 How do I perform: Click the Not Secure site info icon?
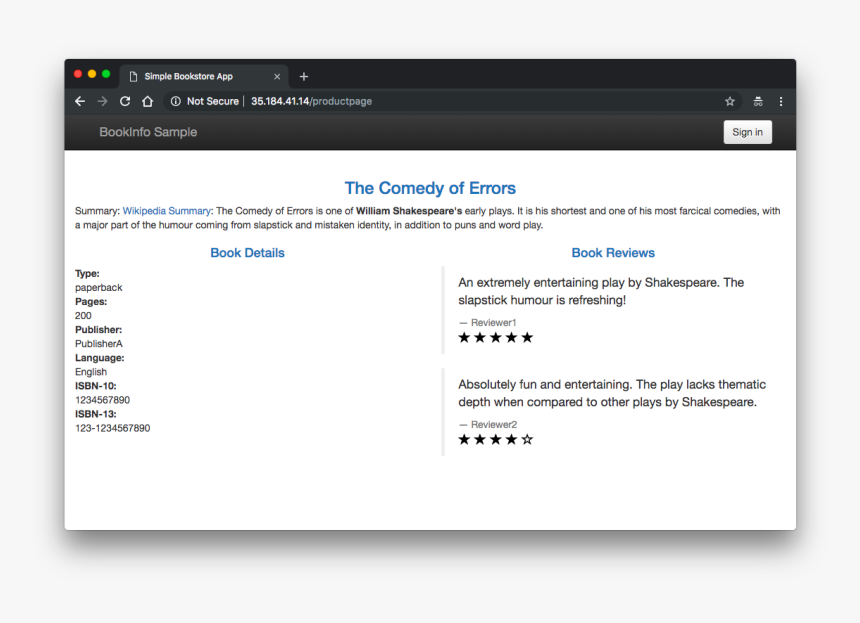pyautogui.click(x=175, y=101)
